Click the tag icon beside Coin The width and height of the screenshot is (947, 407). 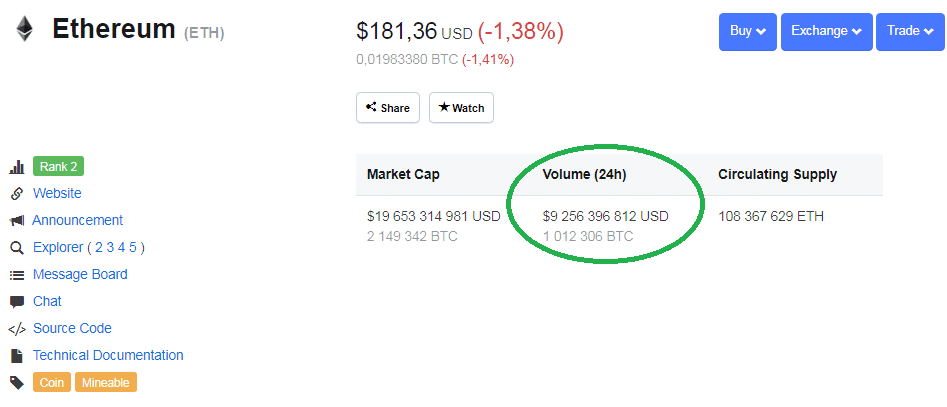pos(17,382)
